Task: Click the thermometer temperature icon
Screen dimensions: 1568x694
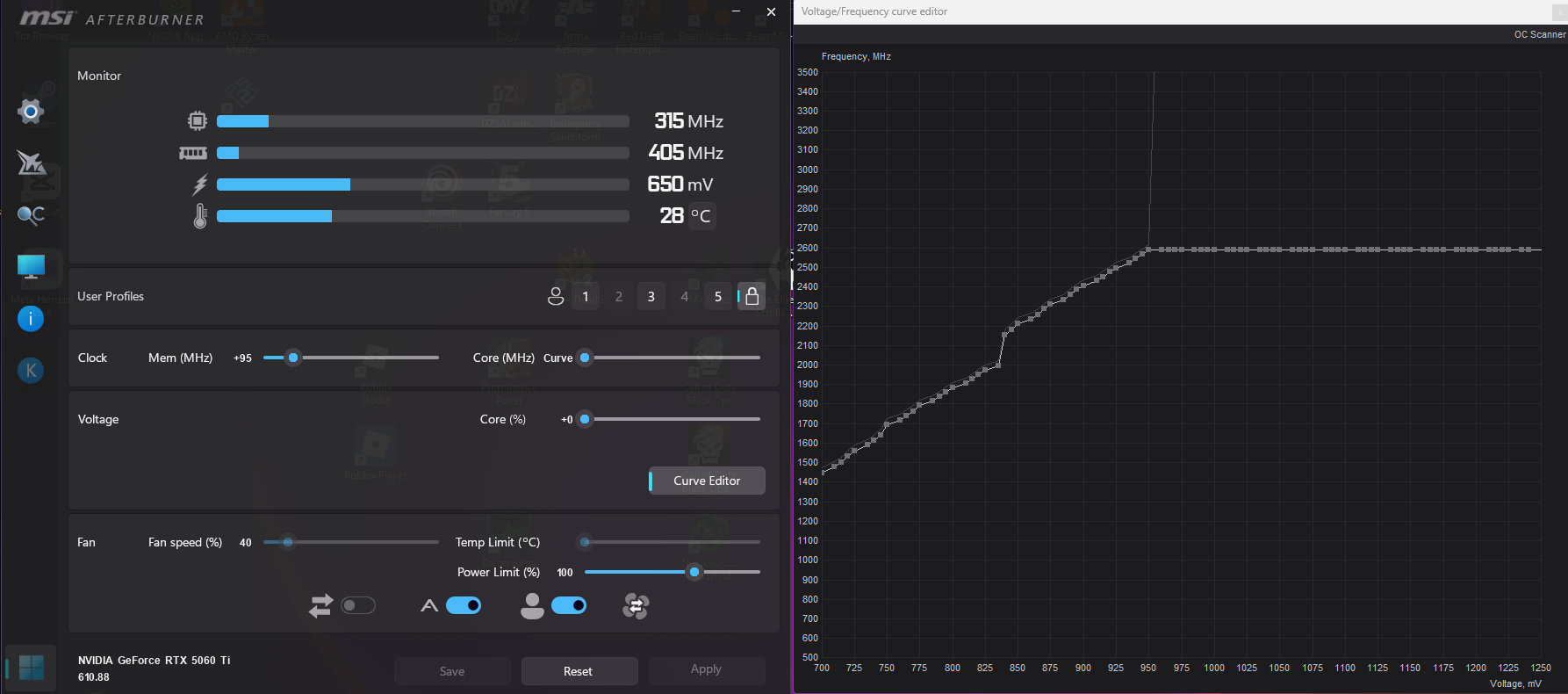Action: 200,216
